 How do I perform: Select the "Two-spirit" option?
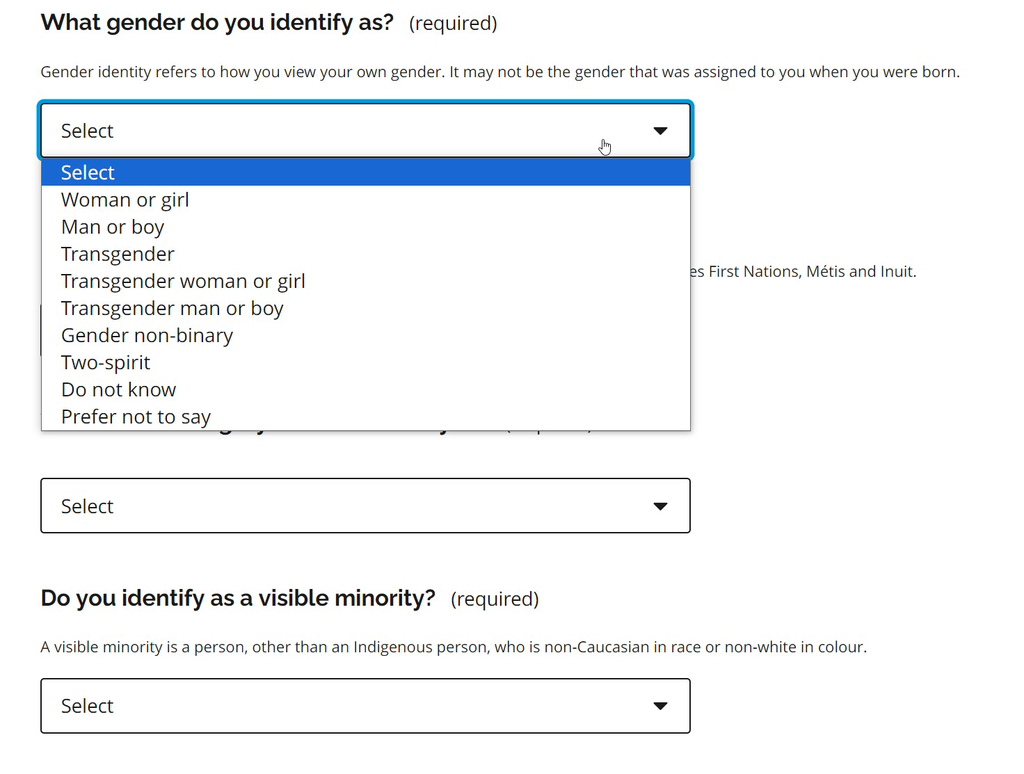pyautogui.click(x=105, y=362)
